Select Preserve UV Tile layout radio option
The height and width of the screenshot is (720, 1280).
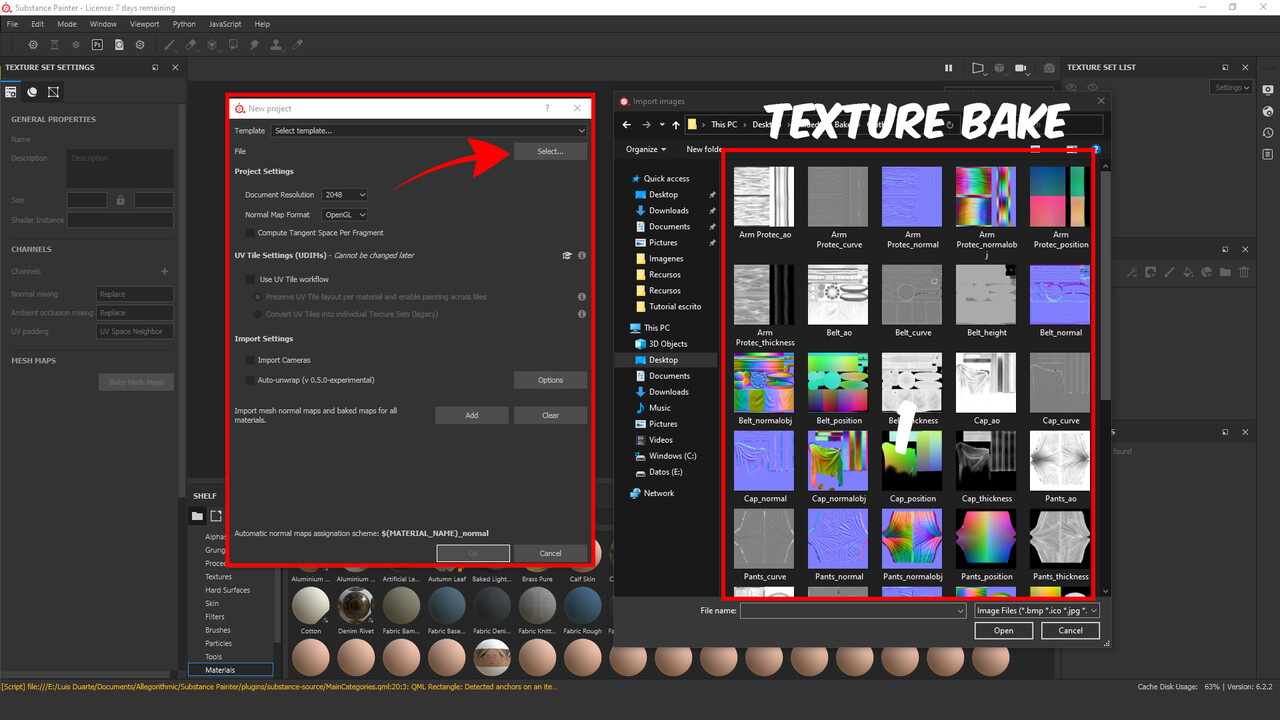pyautogui.click(x=258, y=297)
